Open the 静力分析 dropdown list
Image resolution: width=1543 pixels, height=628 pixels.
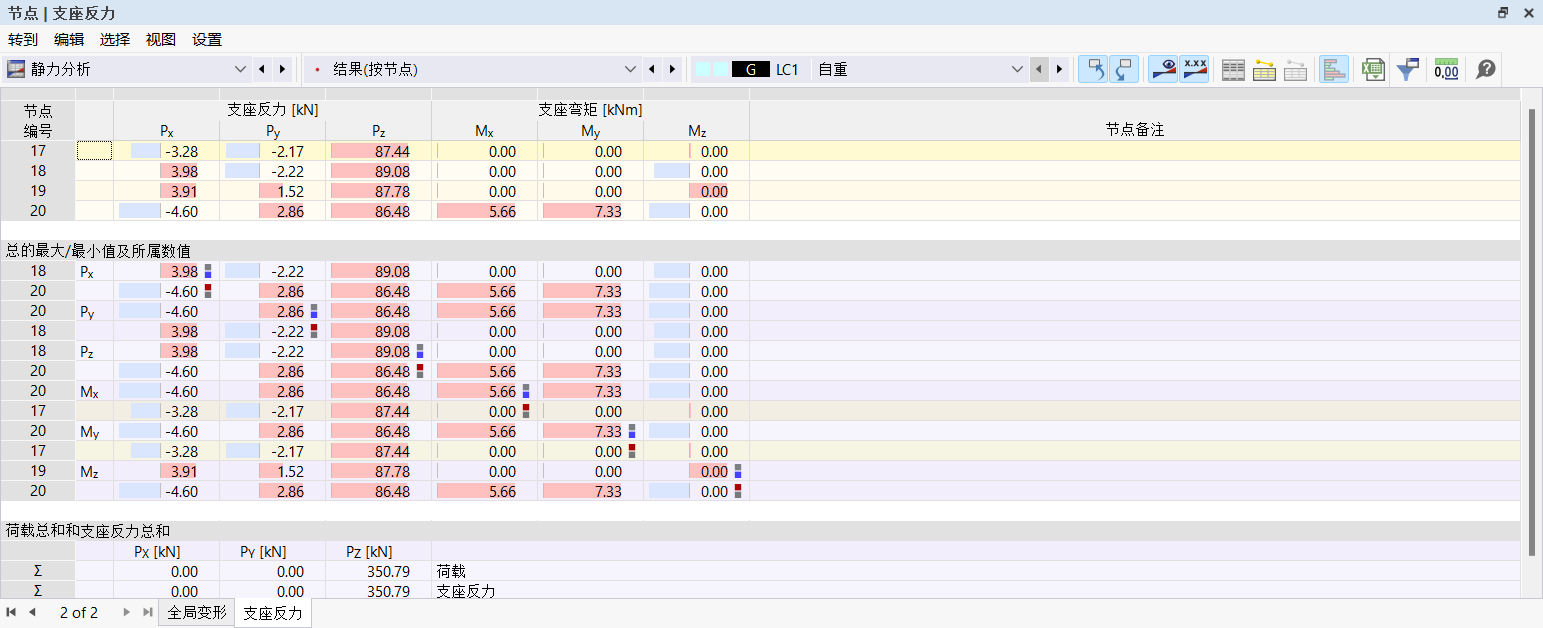(240, 69)
